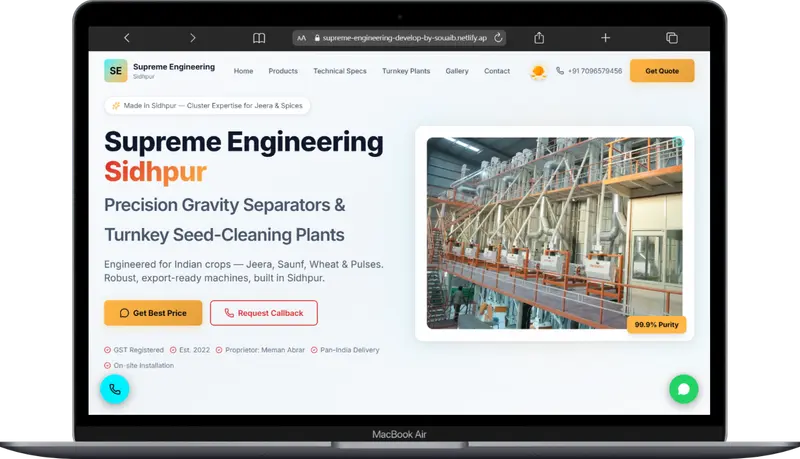Go back with the browser back arrow

[x=127, y=38]
